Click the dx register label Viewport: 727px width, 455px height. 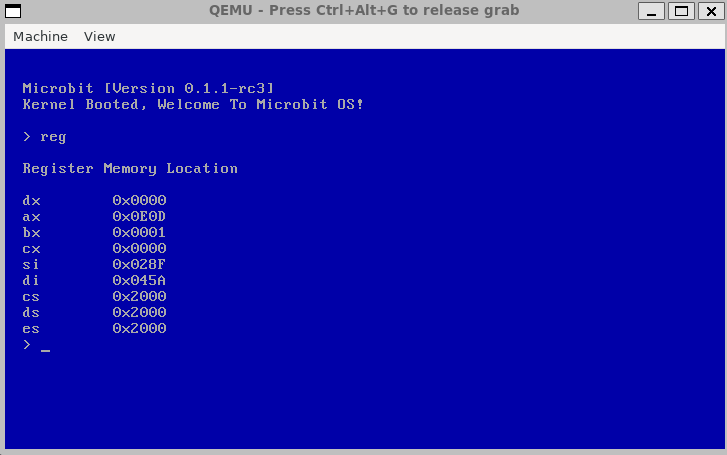(31, 201)
